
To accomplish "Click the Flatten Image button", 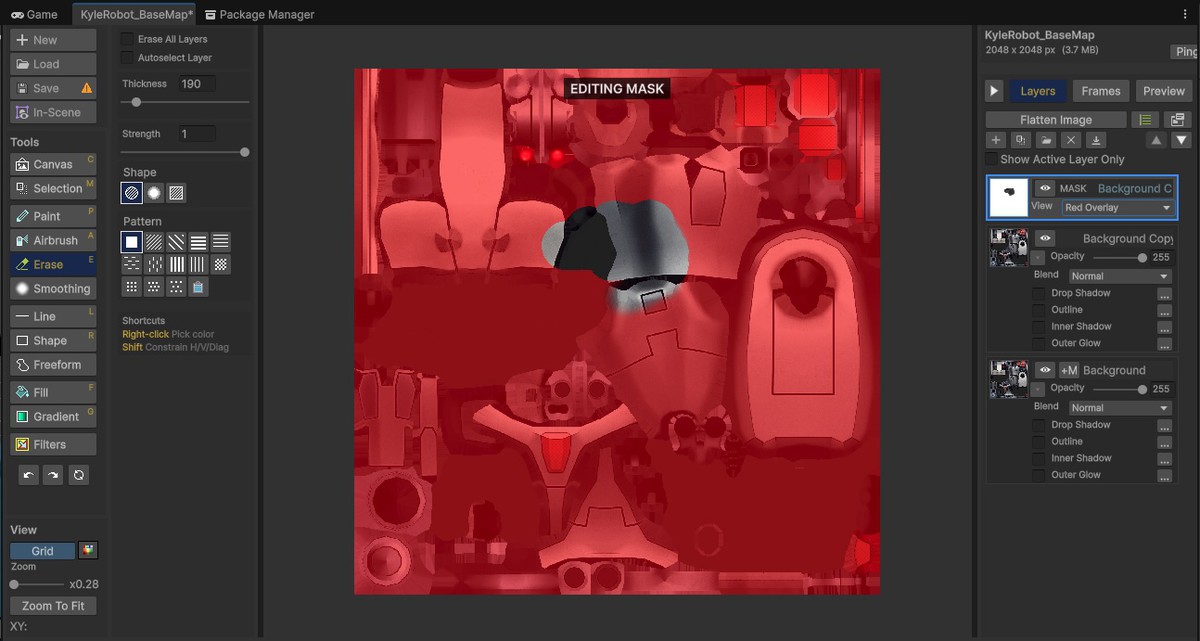I will click(x=1055, y=118).
